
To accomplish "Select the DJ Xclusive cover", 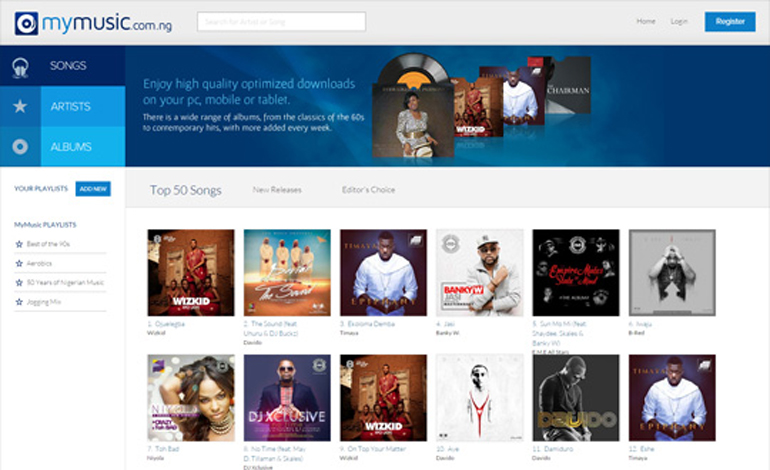I will coord(287,398).
